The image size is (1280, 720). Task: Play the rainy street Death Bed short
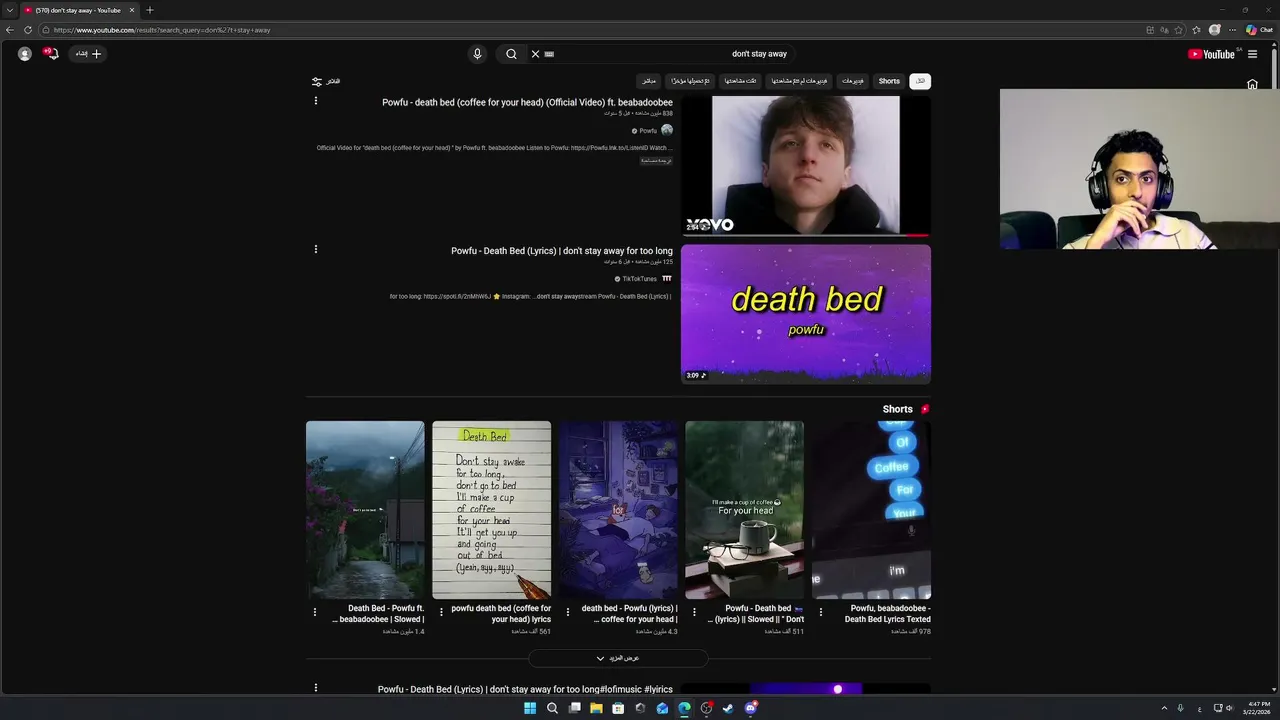pos(365,510)
